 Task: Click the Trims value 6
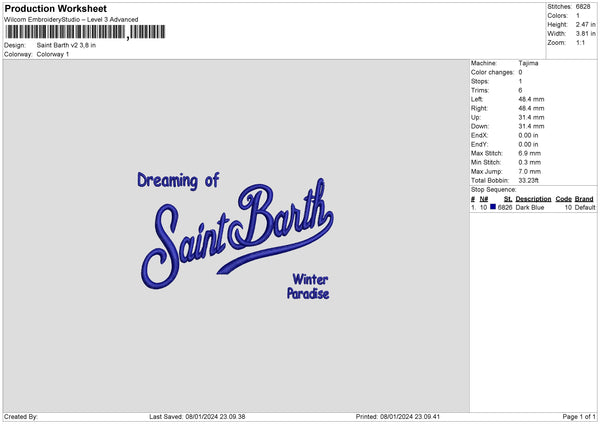(x=520, y=90)
